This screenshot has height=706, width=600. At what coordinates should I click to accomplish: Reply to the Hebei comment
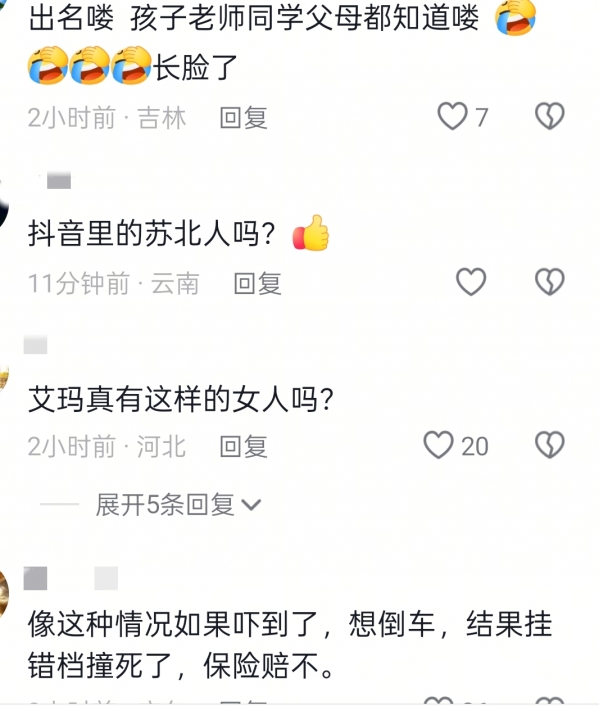(x=244, y=447)
